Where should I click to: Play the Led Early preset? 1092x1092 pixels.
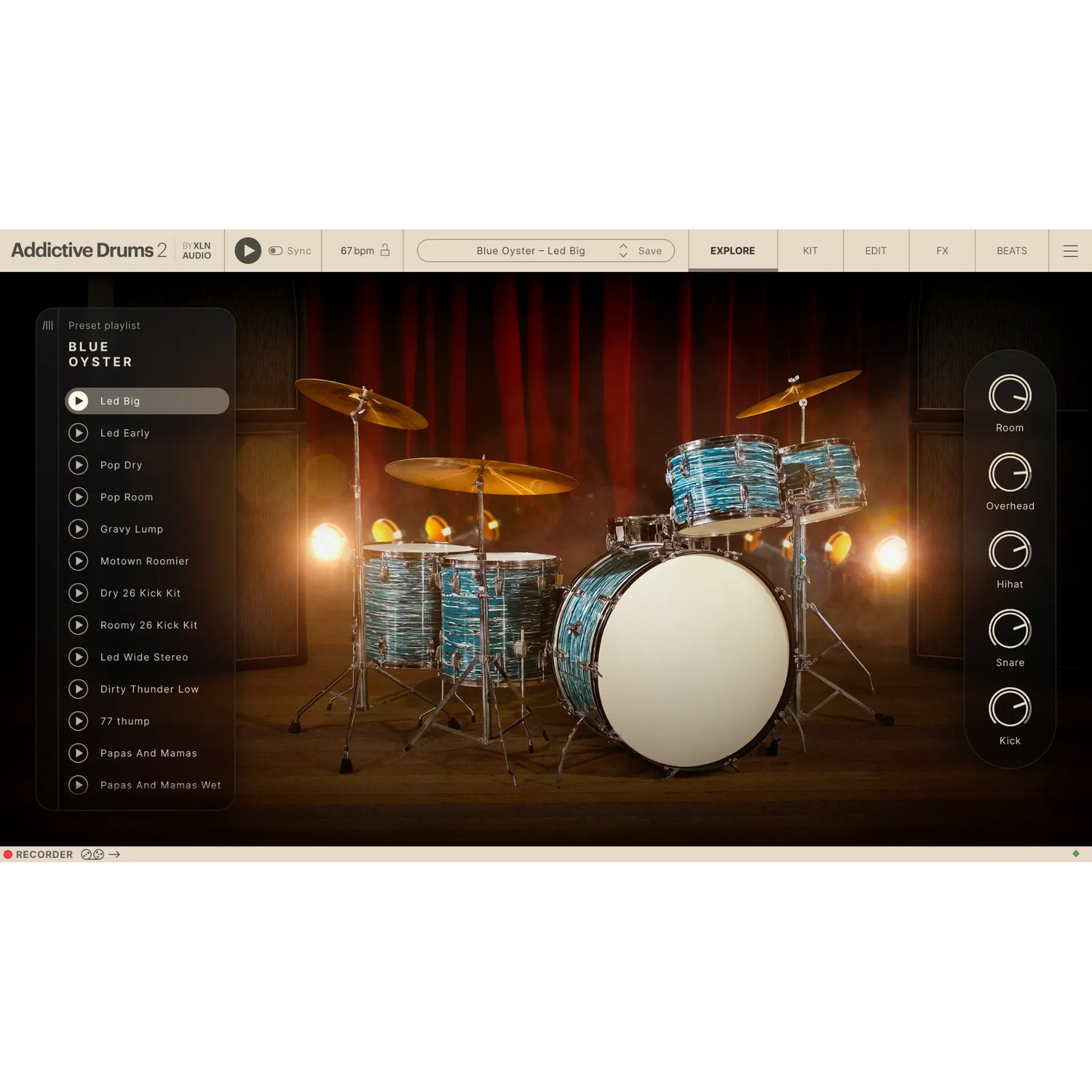coord(79,433)
